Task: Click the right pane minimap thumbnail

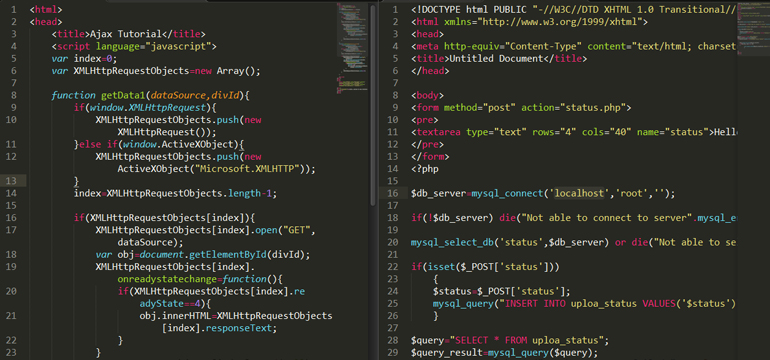Action: click(752, 29)
